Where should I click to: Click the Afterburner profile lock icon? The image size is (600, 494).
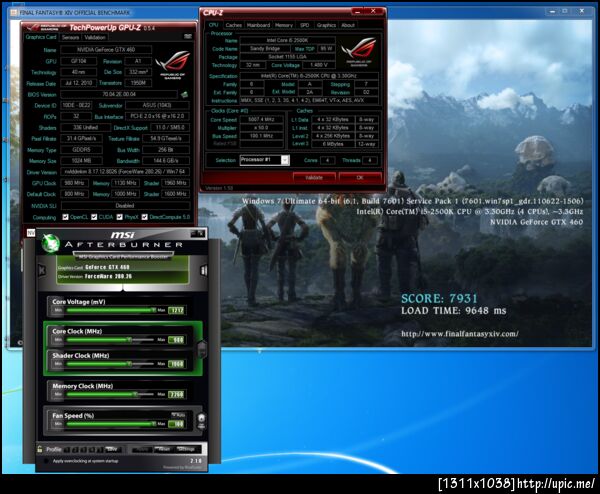click(40, 449)
